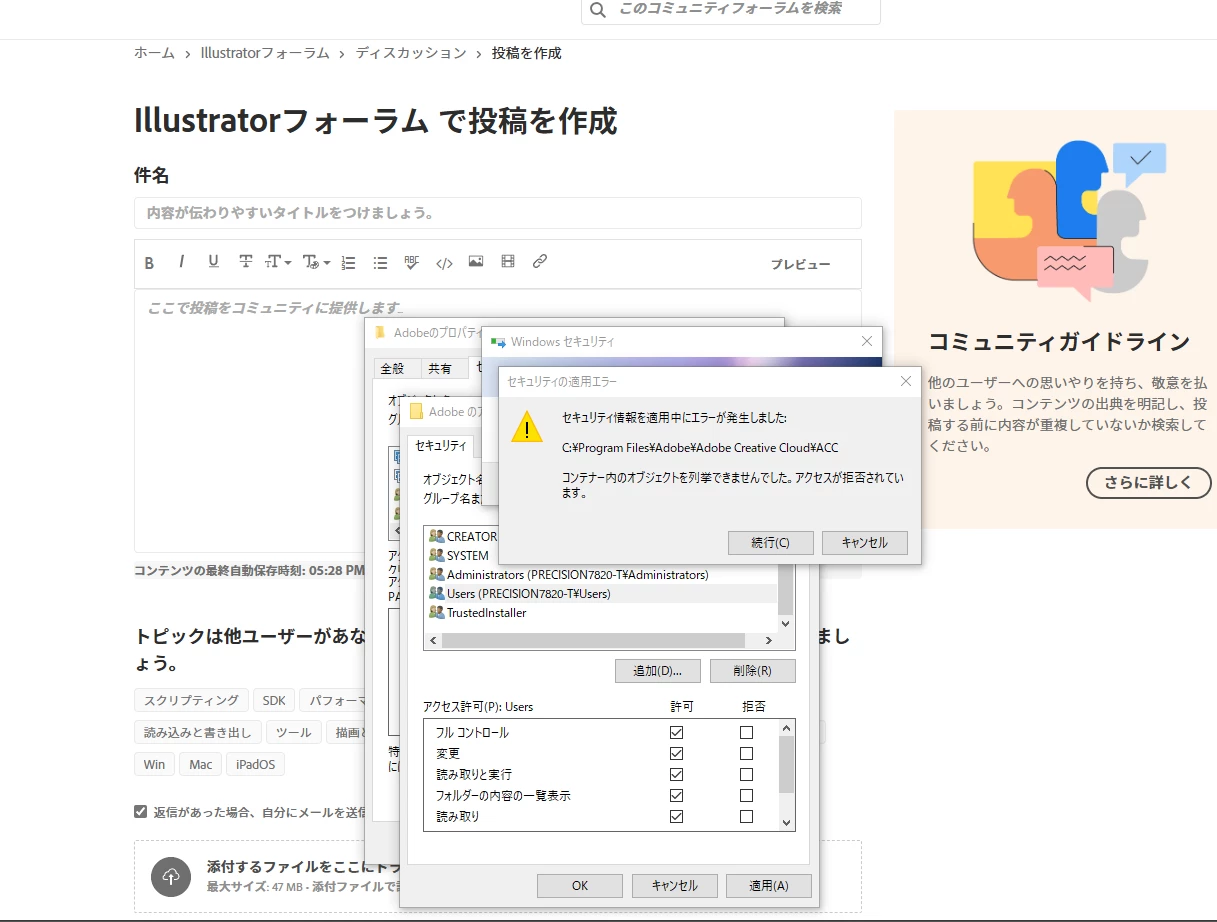Insert a bulleted list
Image resolution: width=1217 pixels, height=922 pixels.
point(380,263)
